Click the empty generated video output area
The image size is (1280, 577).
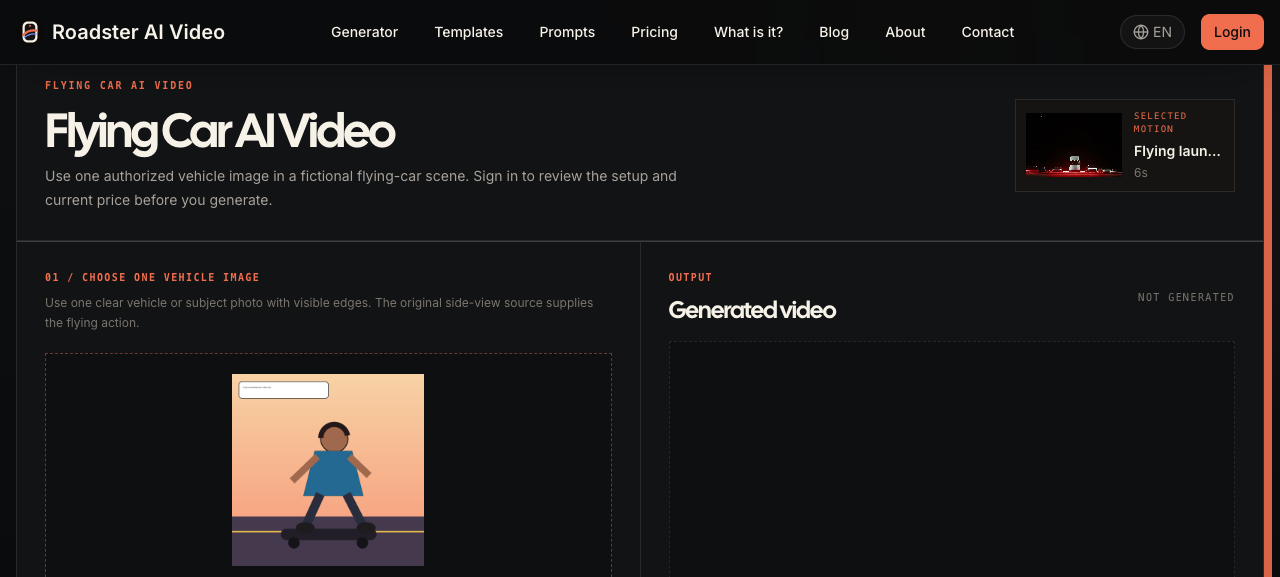coord(952,459)
